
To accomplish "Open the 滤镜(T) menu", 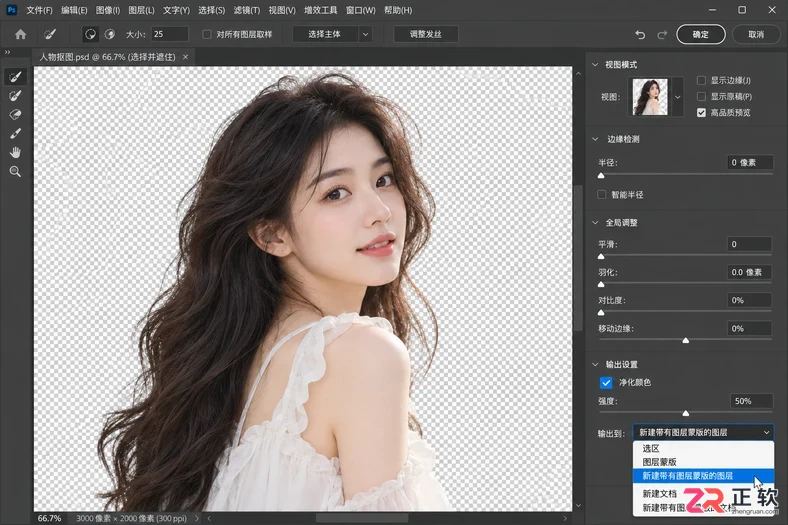I will 247,10.
